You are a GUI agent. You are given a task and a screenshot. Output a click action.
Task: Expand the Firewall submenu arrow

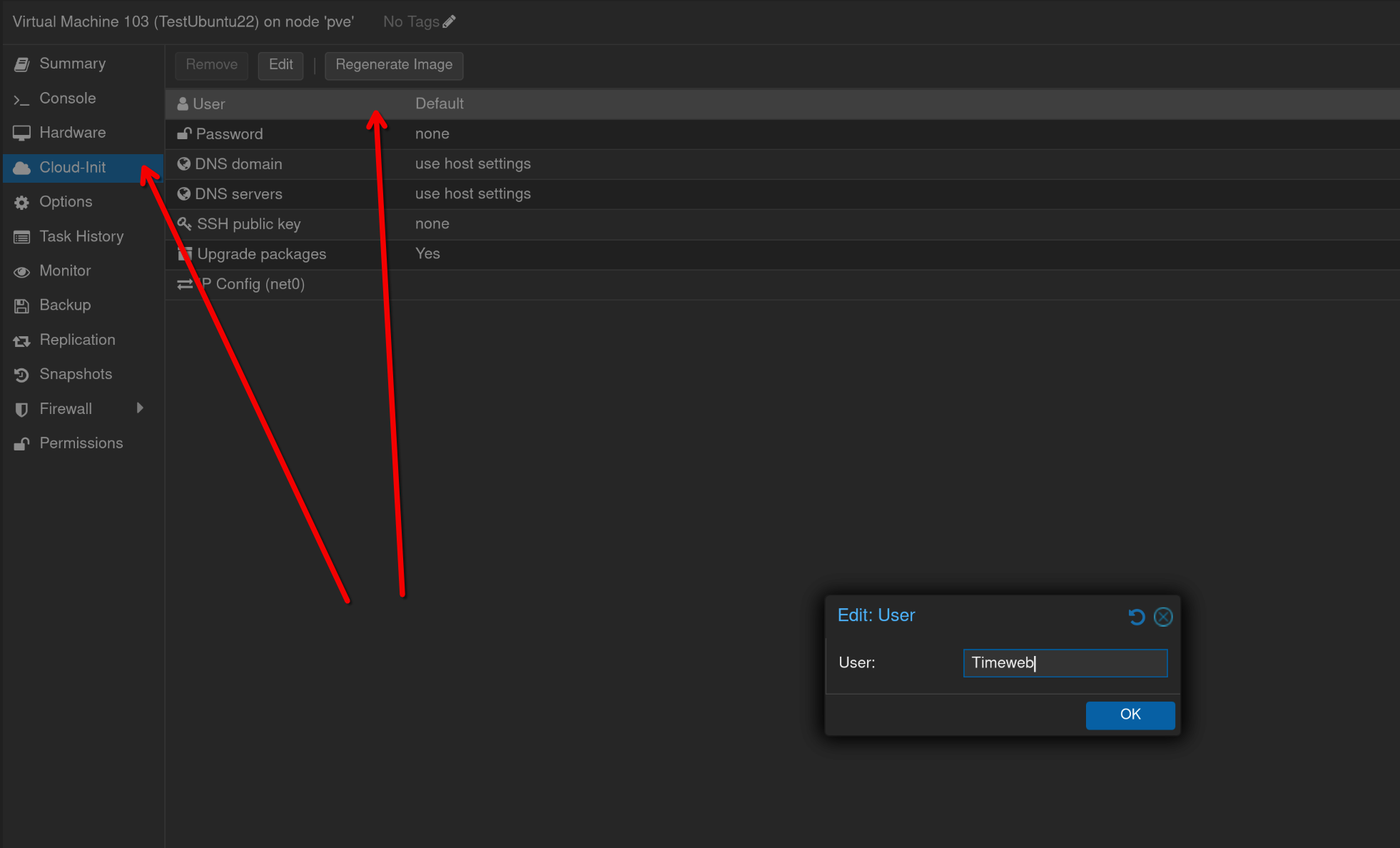tap(140, 408)
